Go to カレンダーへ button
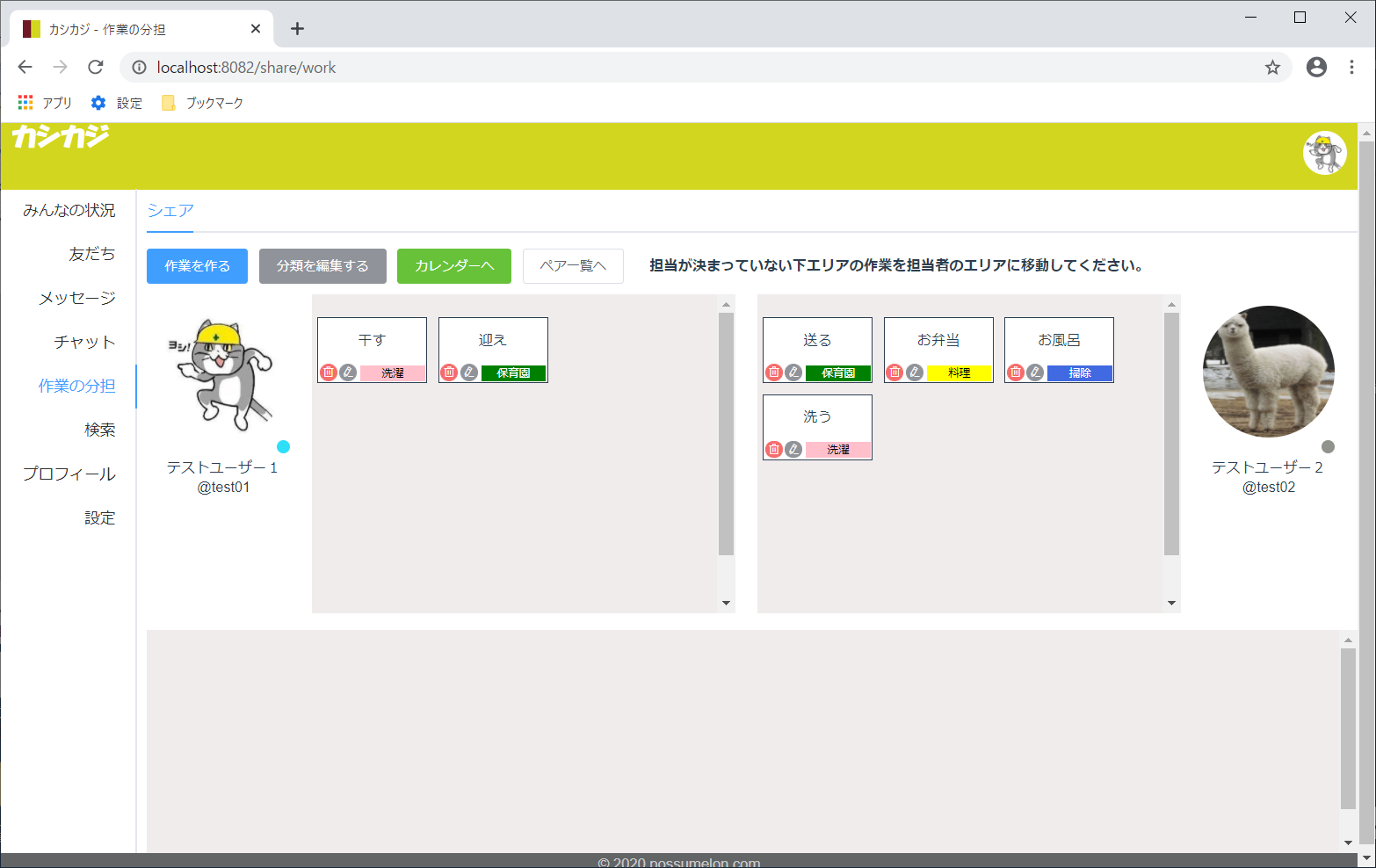This screenshot has height=868, width=1376. click(x=454, y=266)
